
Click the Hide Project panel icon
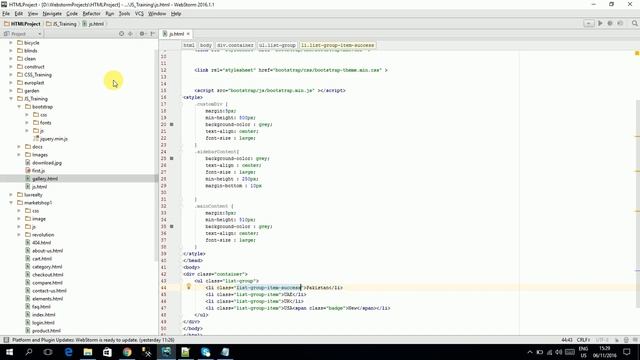153,34
